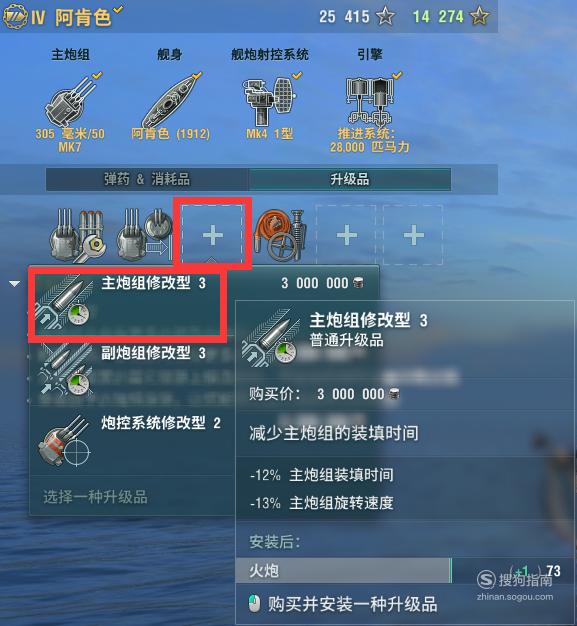Click the 3 000 000 credits price
Screen dimensions: 577x626
click(322, 283)
